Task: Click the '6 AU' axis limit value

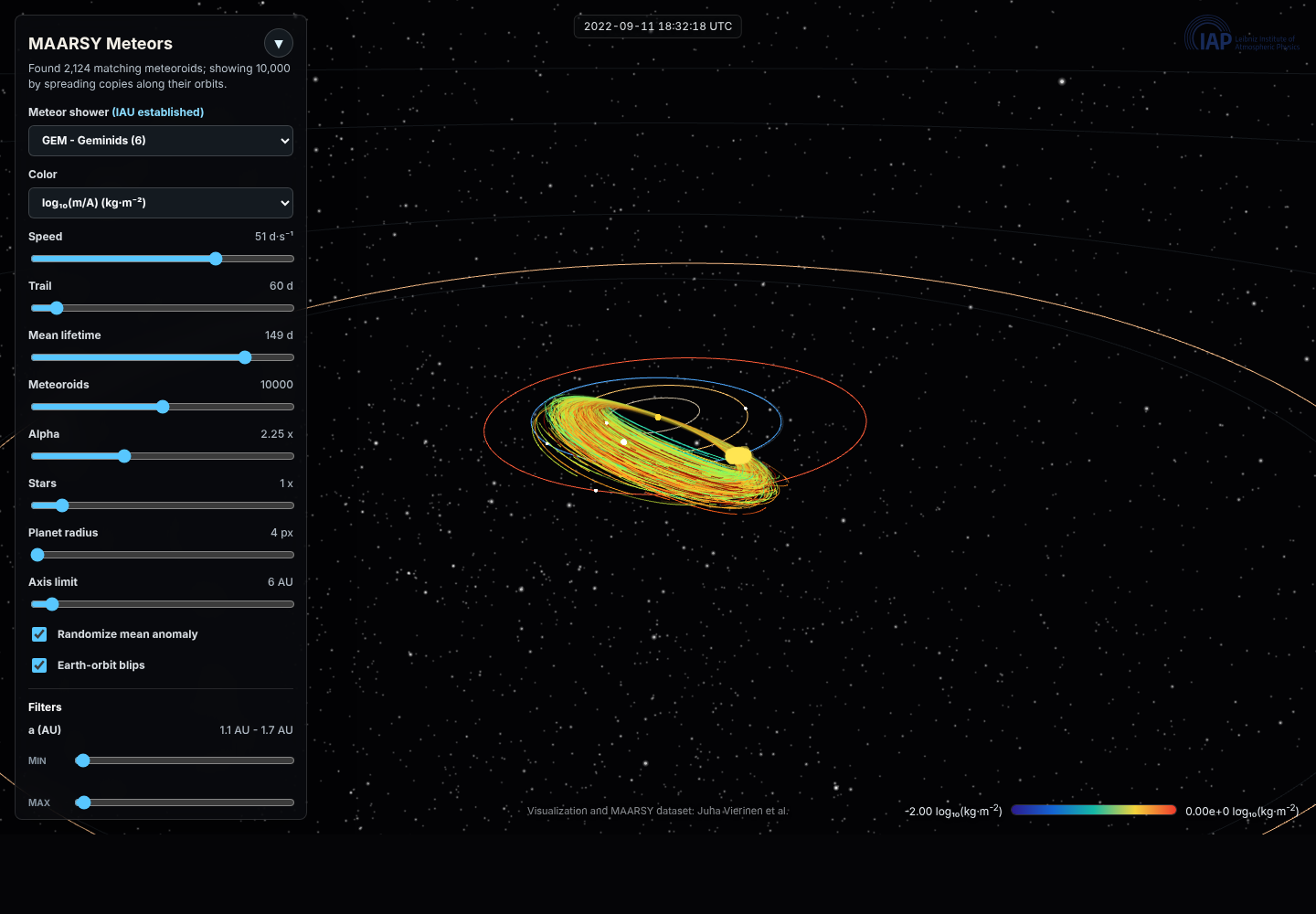Action: [x=281, y=582]
